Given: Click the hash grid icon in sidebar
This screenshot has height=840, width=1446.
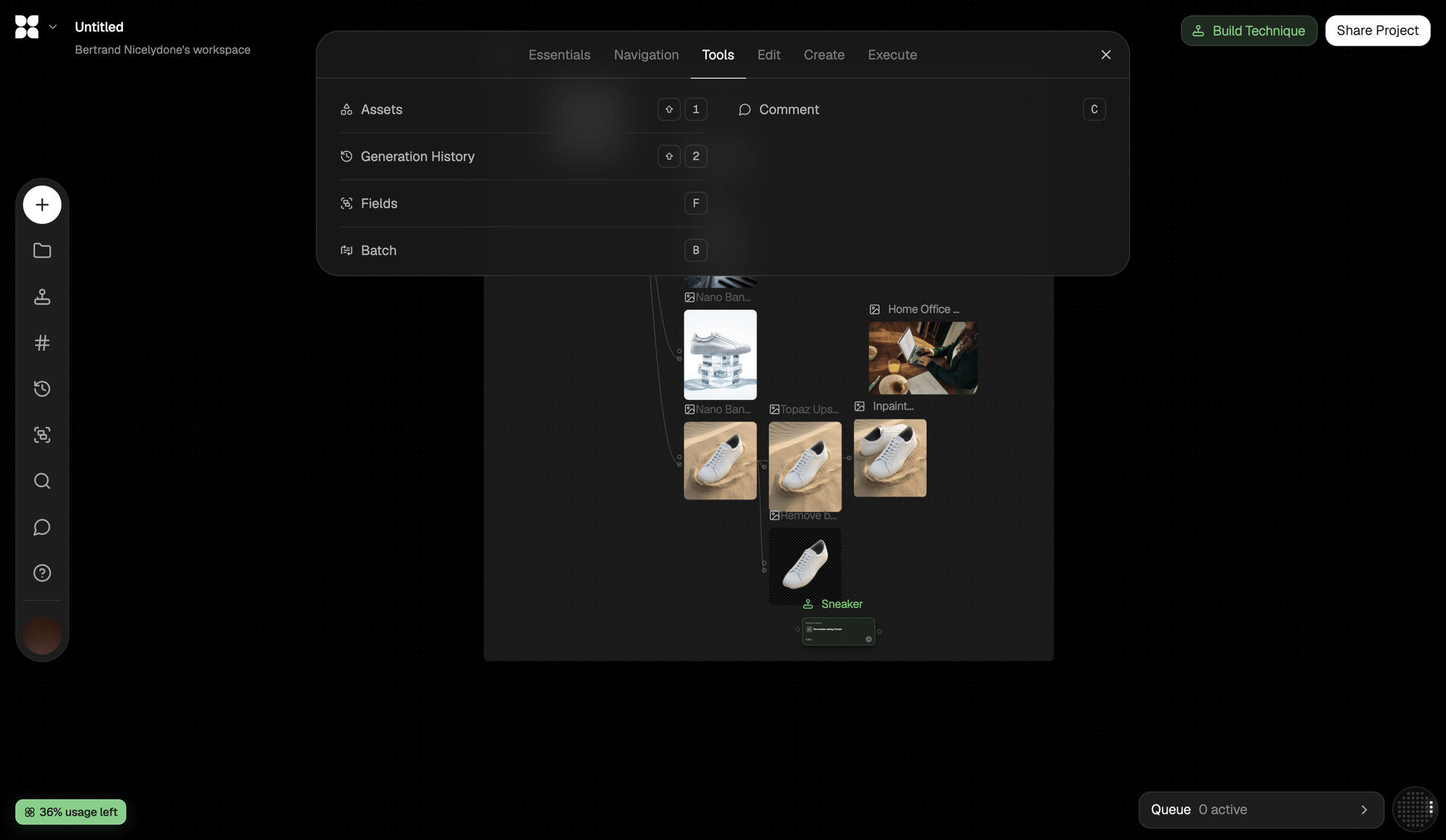Looking at the screenshot, I should click(x=42, y=343).
